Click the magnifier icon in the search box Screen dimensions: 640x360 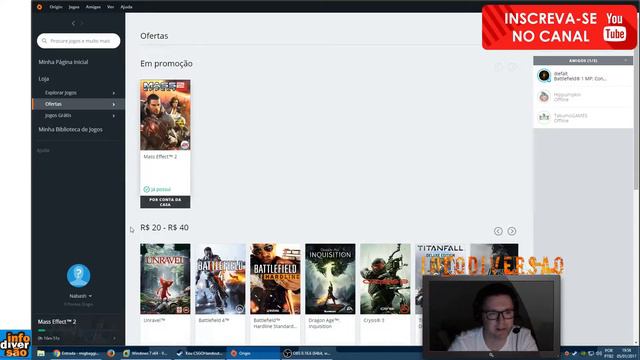click(44, 41)
